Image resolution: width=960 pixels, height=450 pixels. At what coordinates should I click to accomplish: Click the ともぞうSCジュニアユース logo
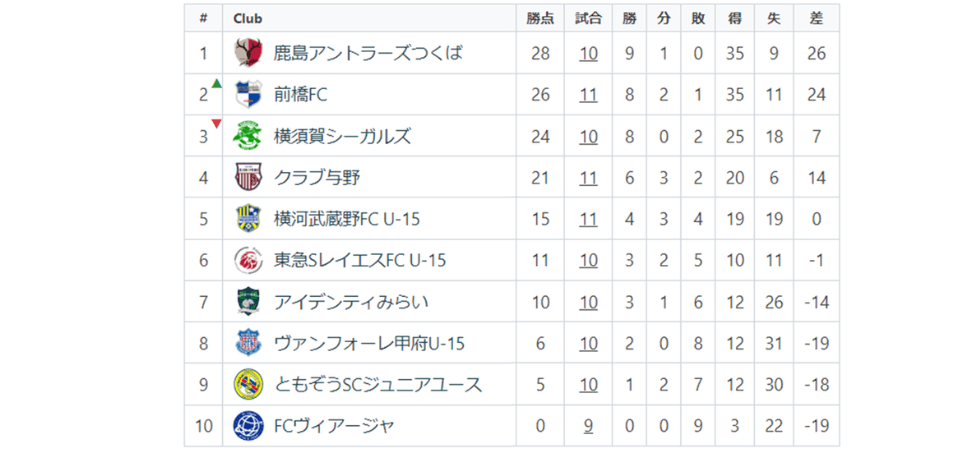248,385
